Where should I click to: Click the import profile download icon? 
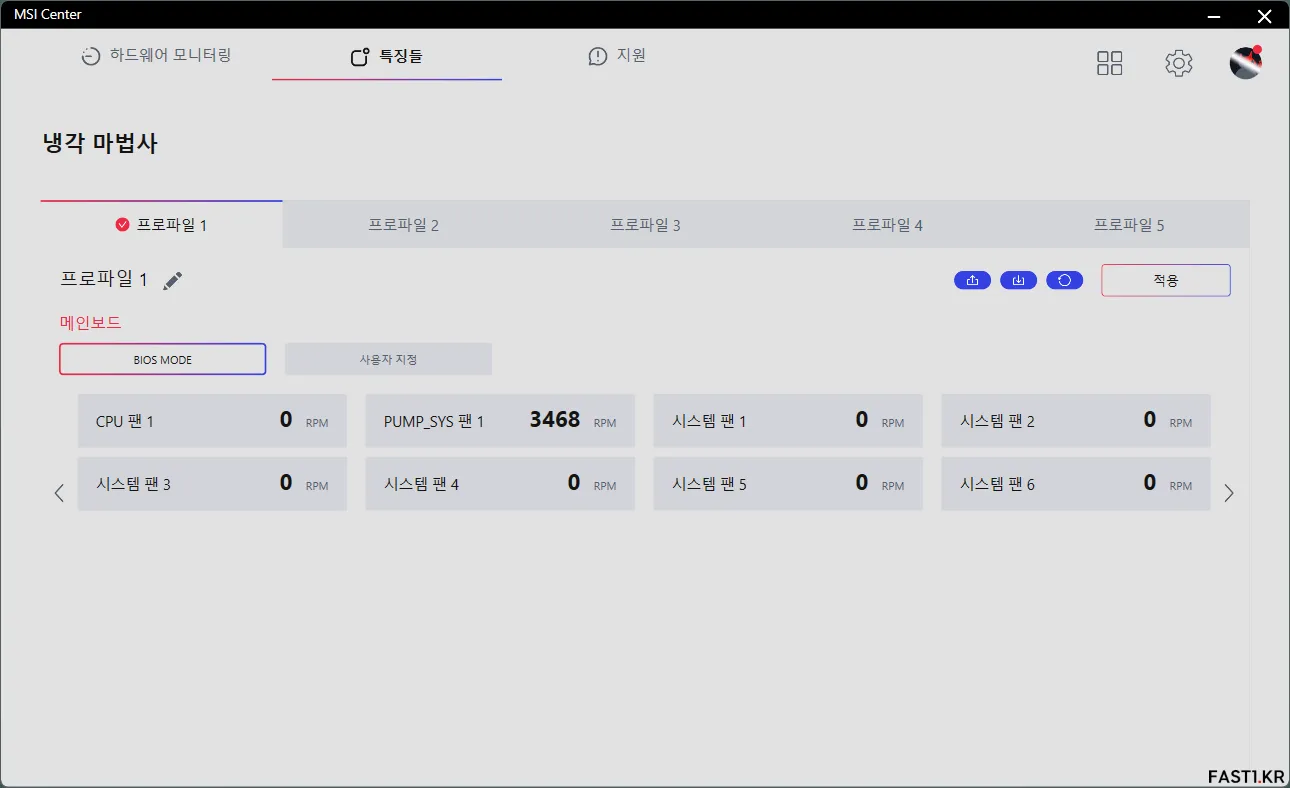[1019, 280]
